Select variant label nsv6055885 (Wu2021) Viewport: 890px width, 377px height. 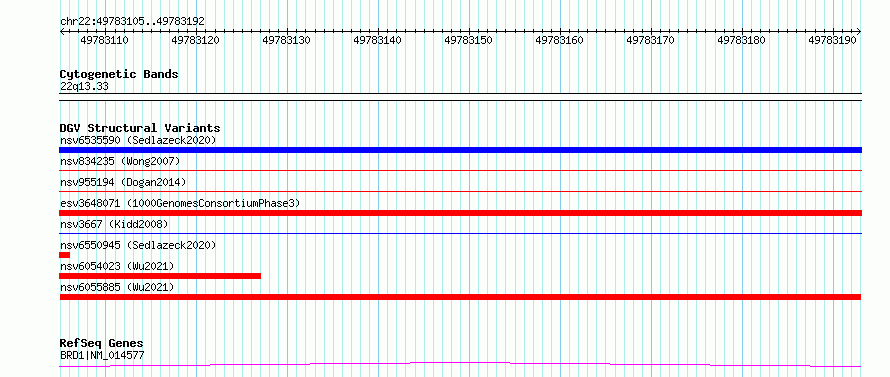pyautogui.click(x=117, y=287)
